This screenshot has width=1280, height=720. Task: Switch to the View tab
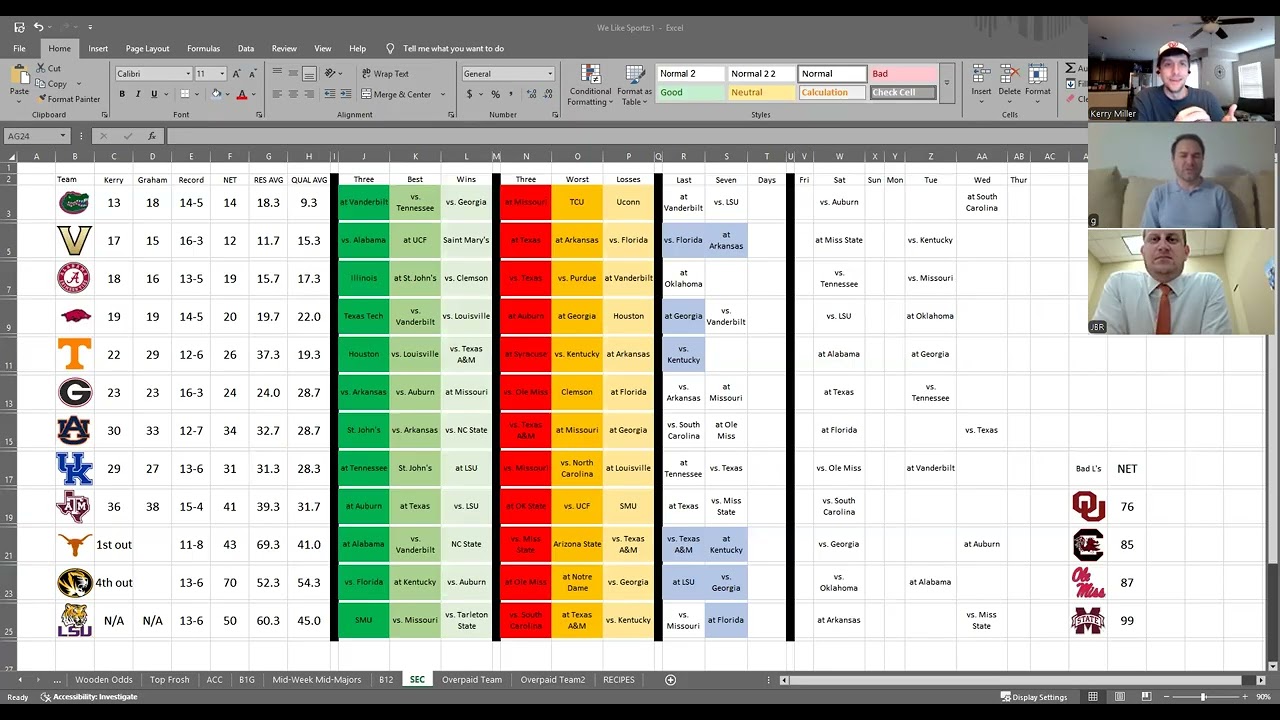(x=322, y=48)
